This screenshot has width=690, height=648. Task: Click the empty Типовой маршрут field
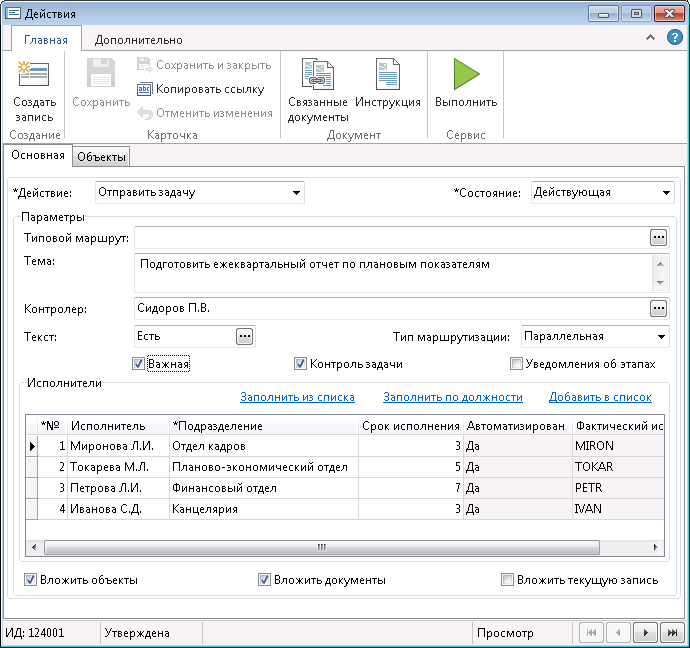[392, 238]
